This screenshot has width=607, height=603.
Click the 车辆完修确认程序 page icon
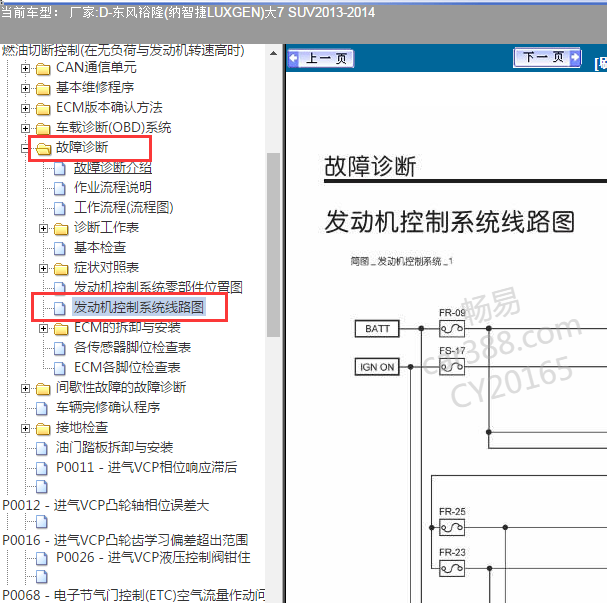point(41,408)
